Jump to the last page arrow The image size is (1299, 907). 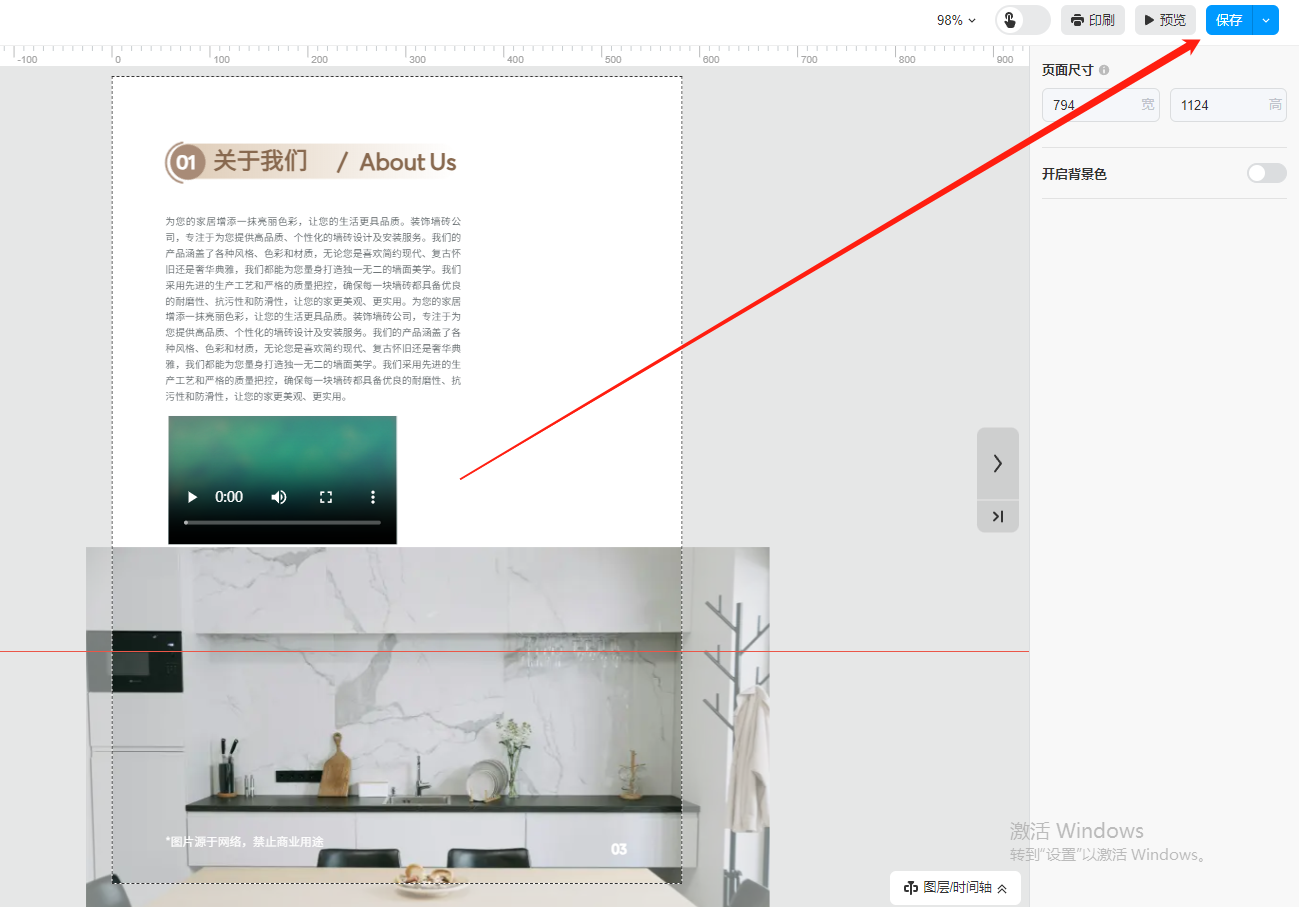point(997,516)
